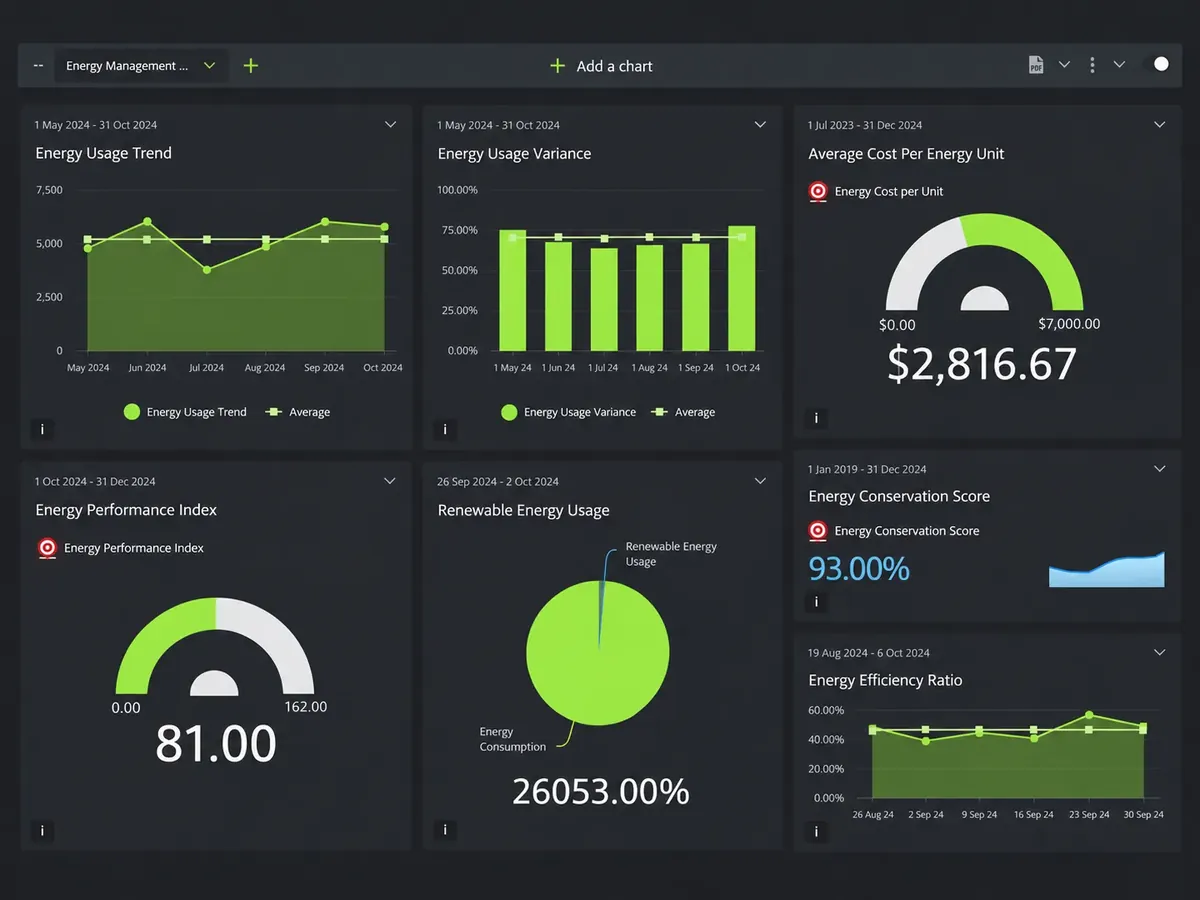Image resolution: width=1200 pixels, height=900 pixels.
Task: Click the Energy Efficiency Ratio card title
Action: [885, 680]
